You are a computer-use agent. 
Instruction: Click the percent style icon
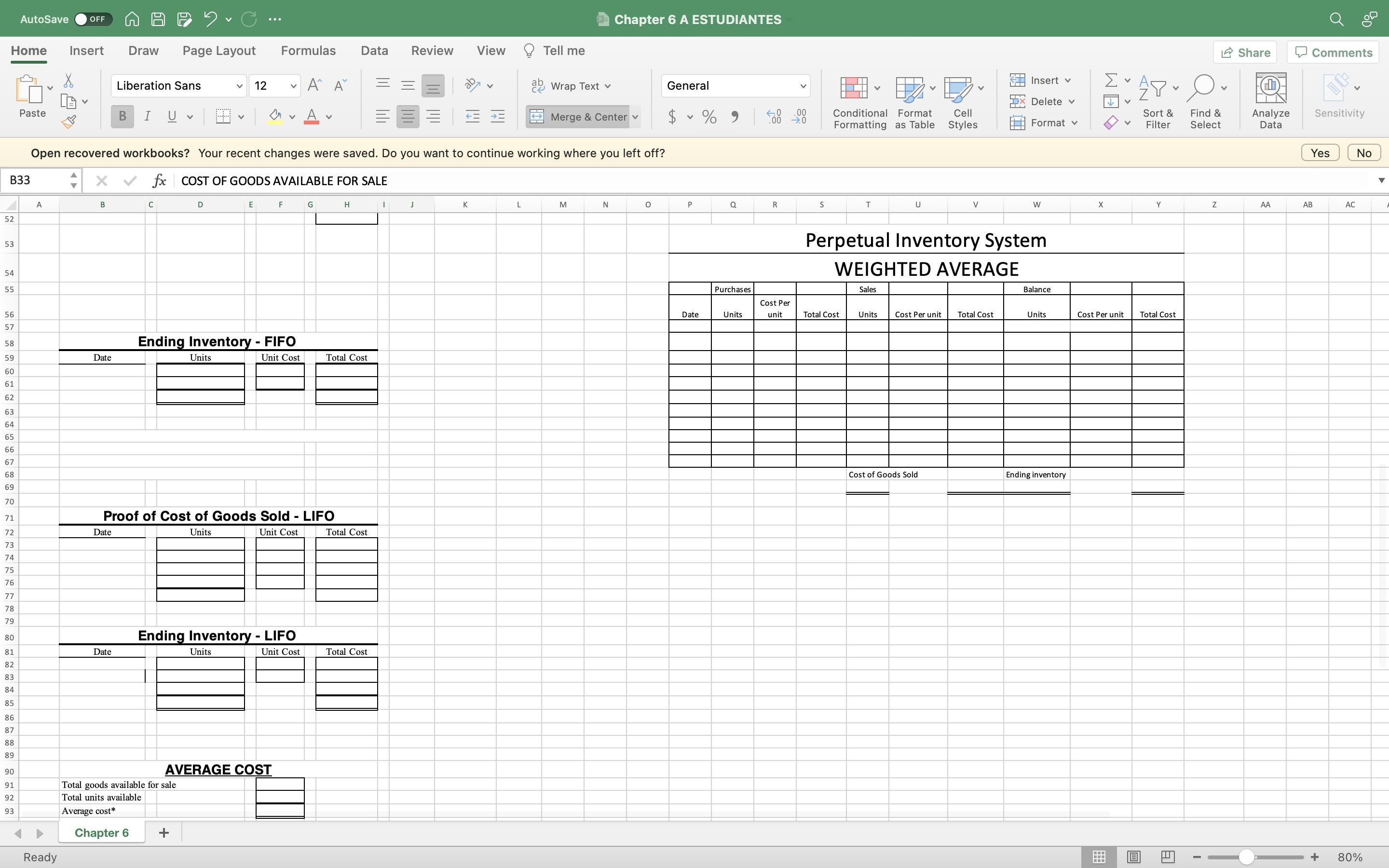(x=709, y=117)
